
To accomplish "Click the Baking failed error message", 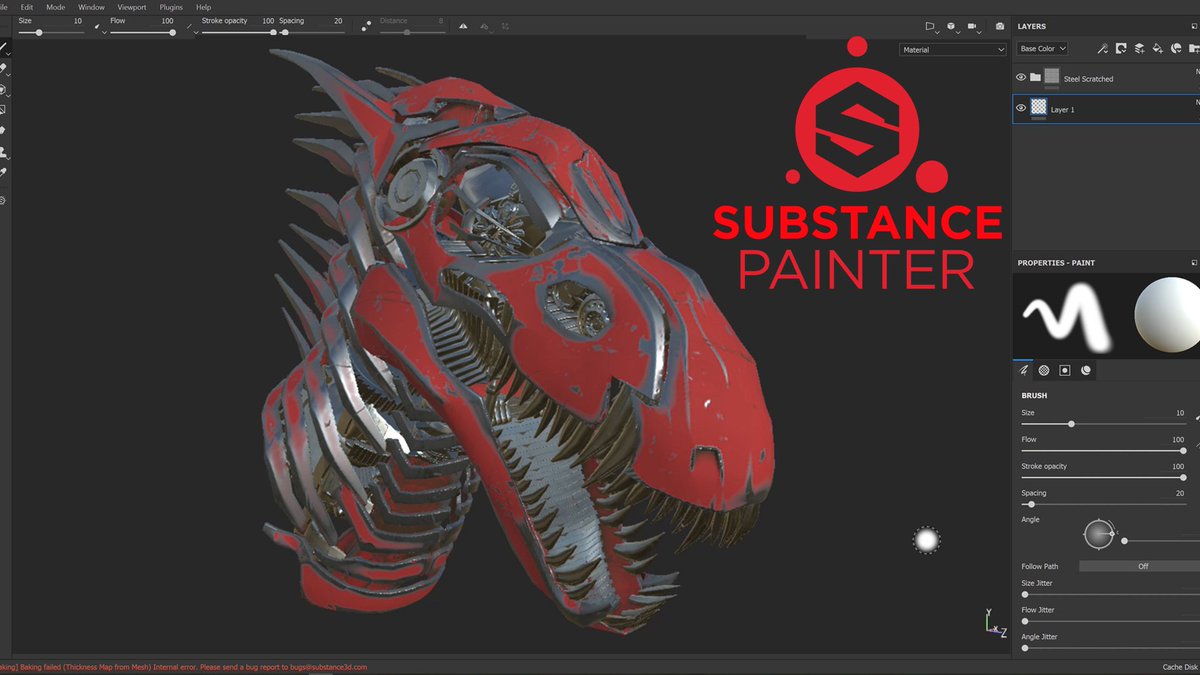I will tap(184, 667).
